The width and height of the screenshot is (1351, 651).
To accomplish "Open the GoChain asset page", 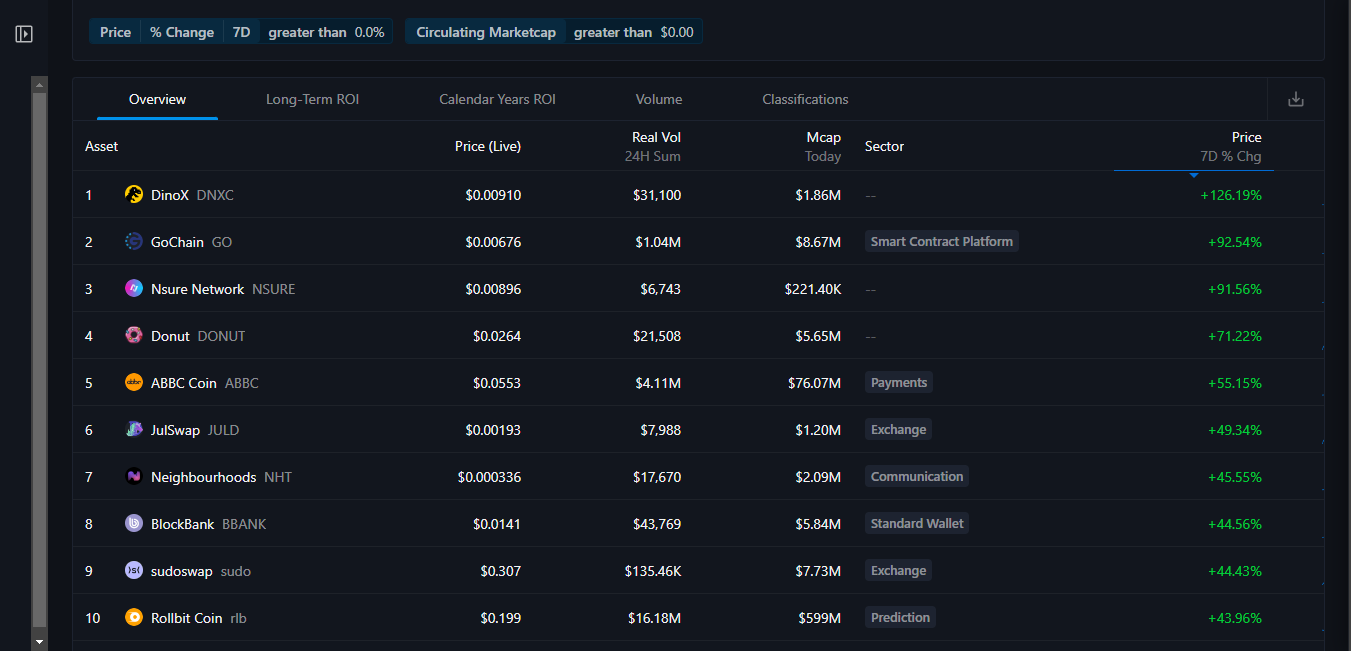I will pos(177,242).
